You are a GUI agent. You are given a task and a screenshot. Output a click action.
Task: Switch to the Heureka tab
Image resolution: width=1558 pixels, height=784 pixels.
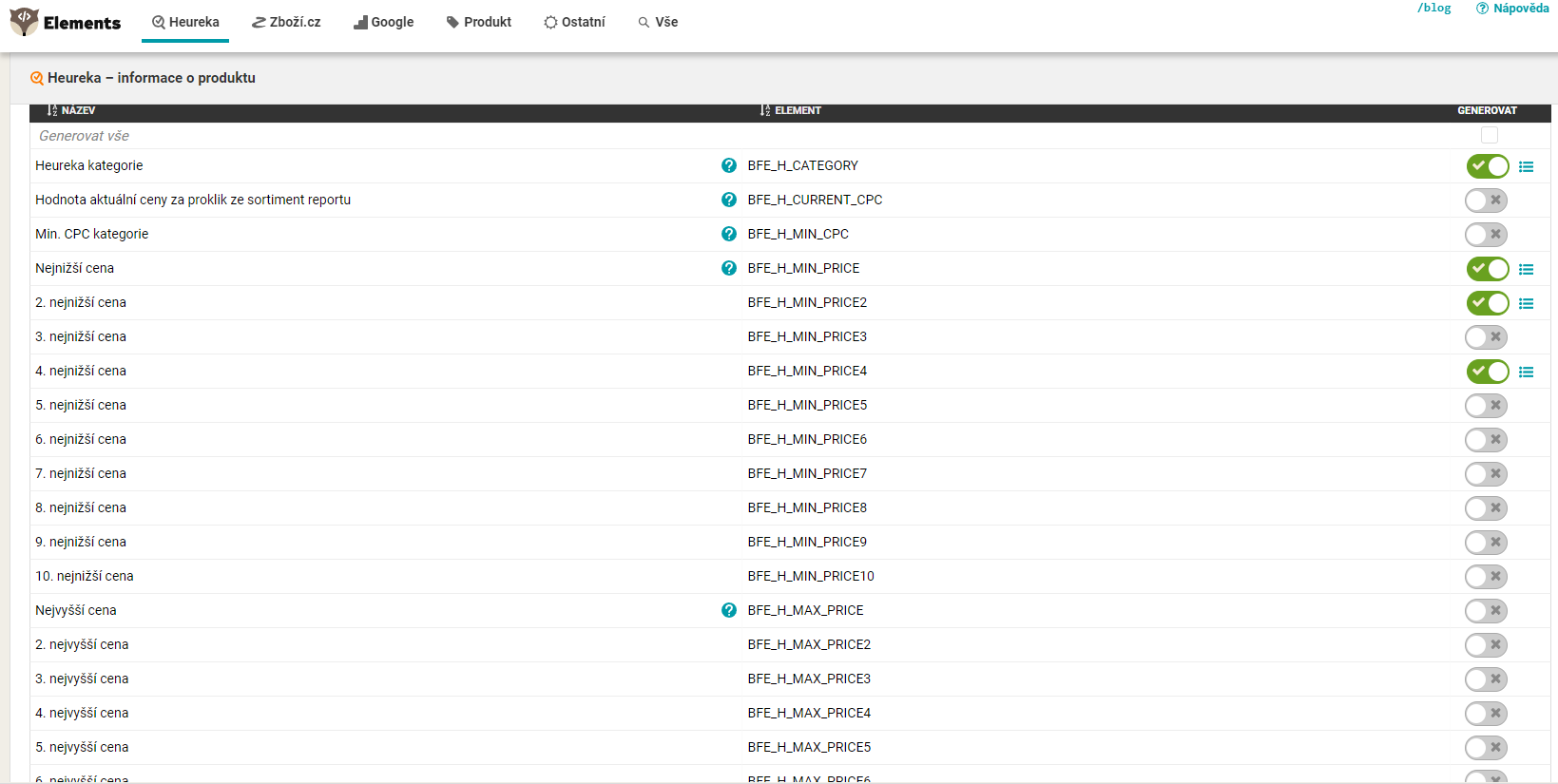tap(185, 22)
